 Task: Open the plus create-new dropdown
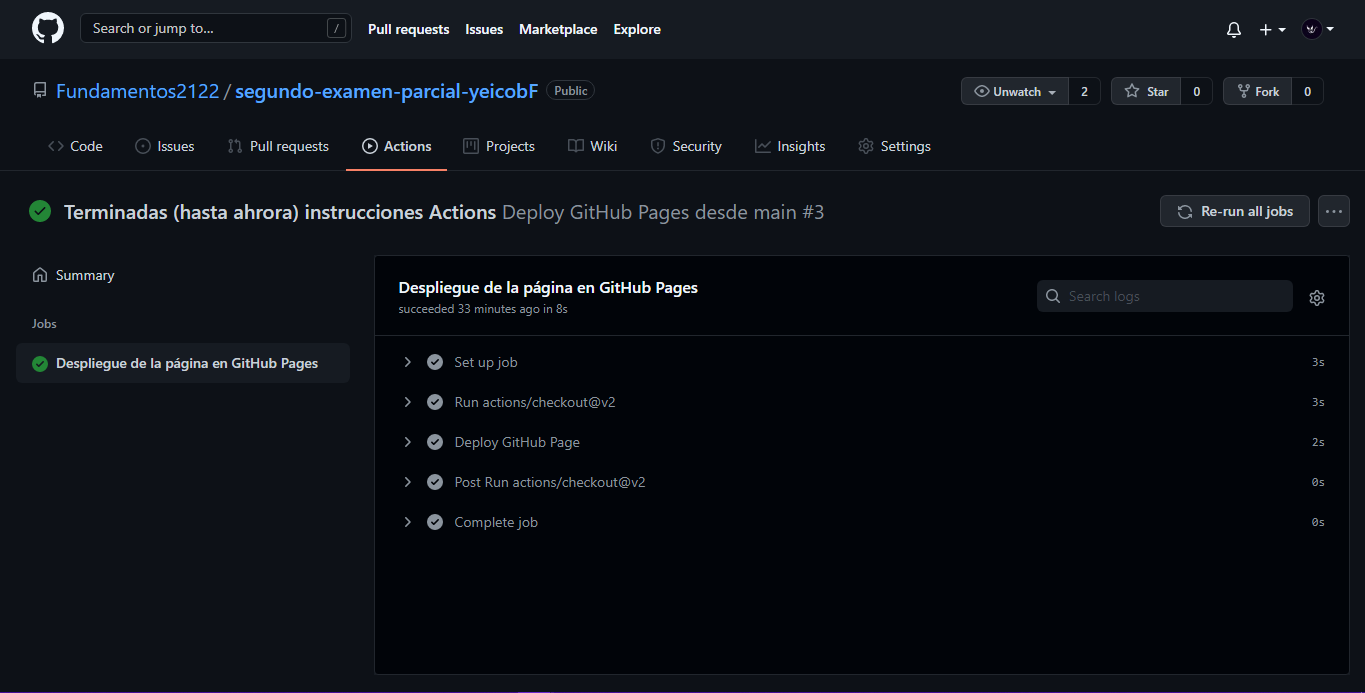click(x=1272, y=30)
